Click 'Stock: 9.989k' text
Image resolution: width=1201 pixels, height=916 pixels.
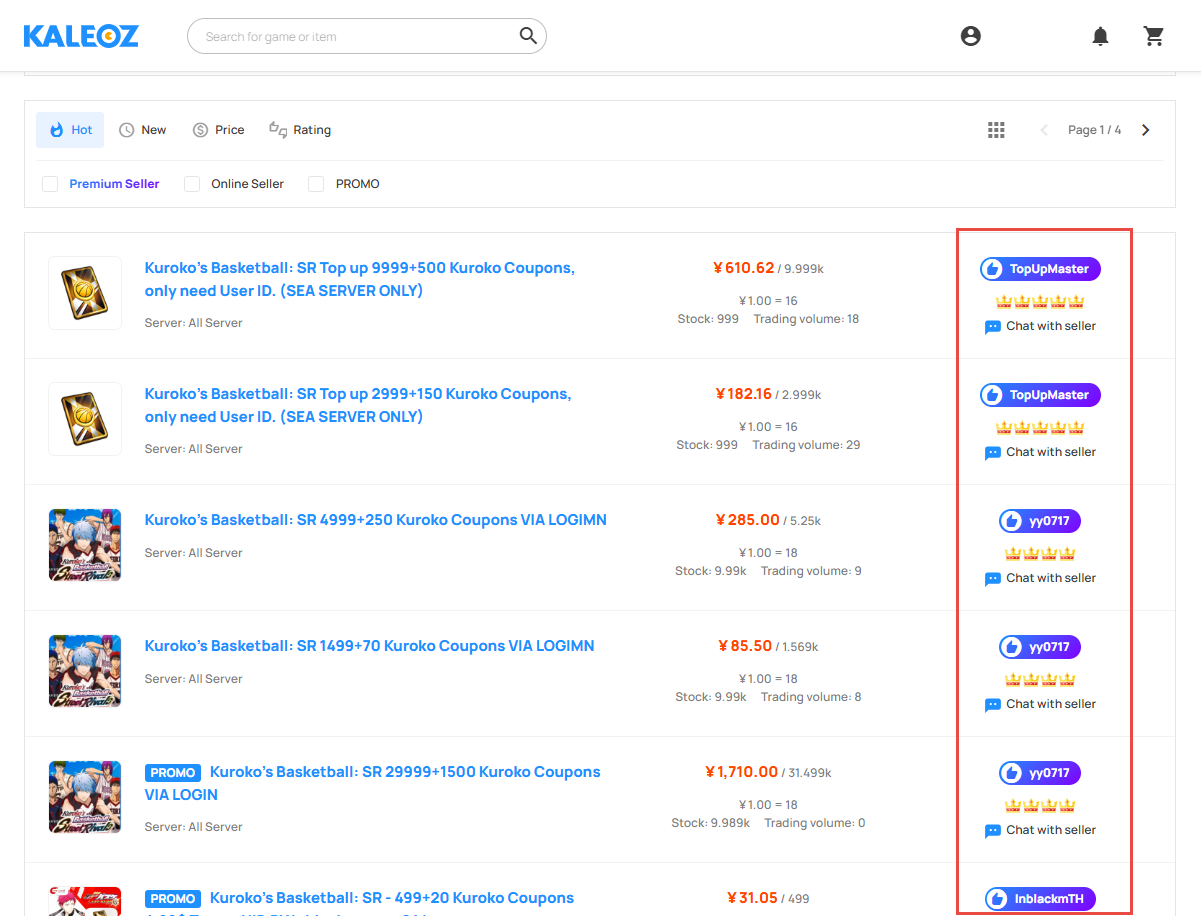tap(710, 823)
